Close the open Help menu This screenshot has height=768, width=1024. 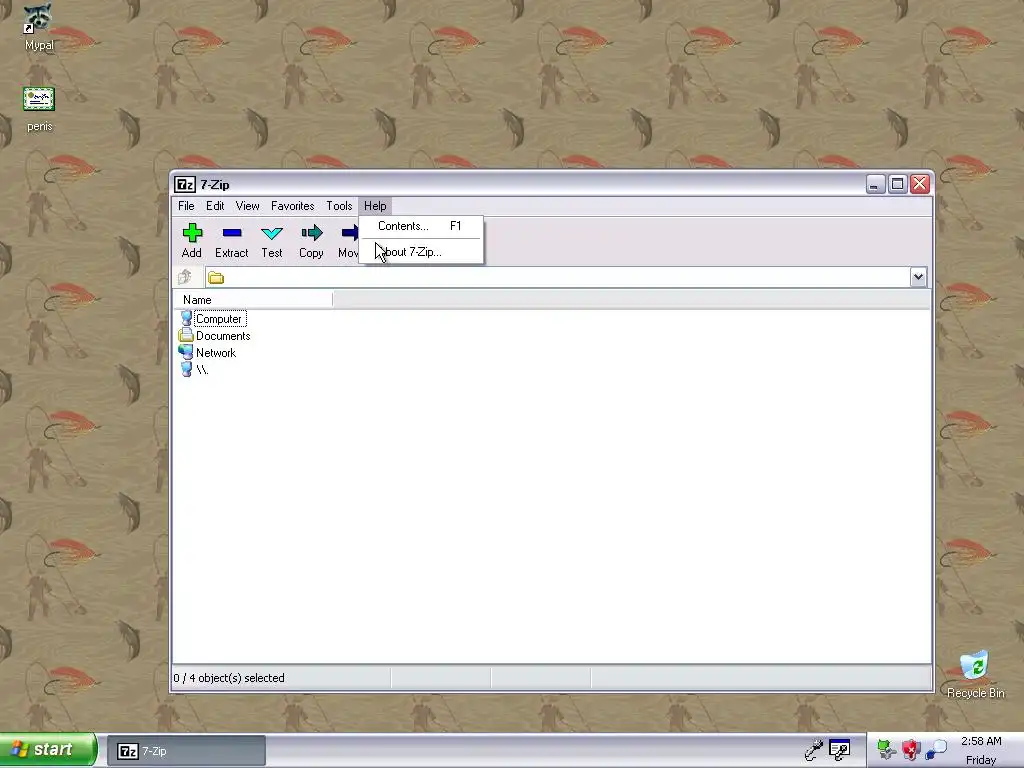[x=375, y=206]
